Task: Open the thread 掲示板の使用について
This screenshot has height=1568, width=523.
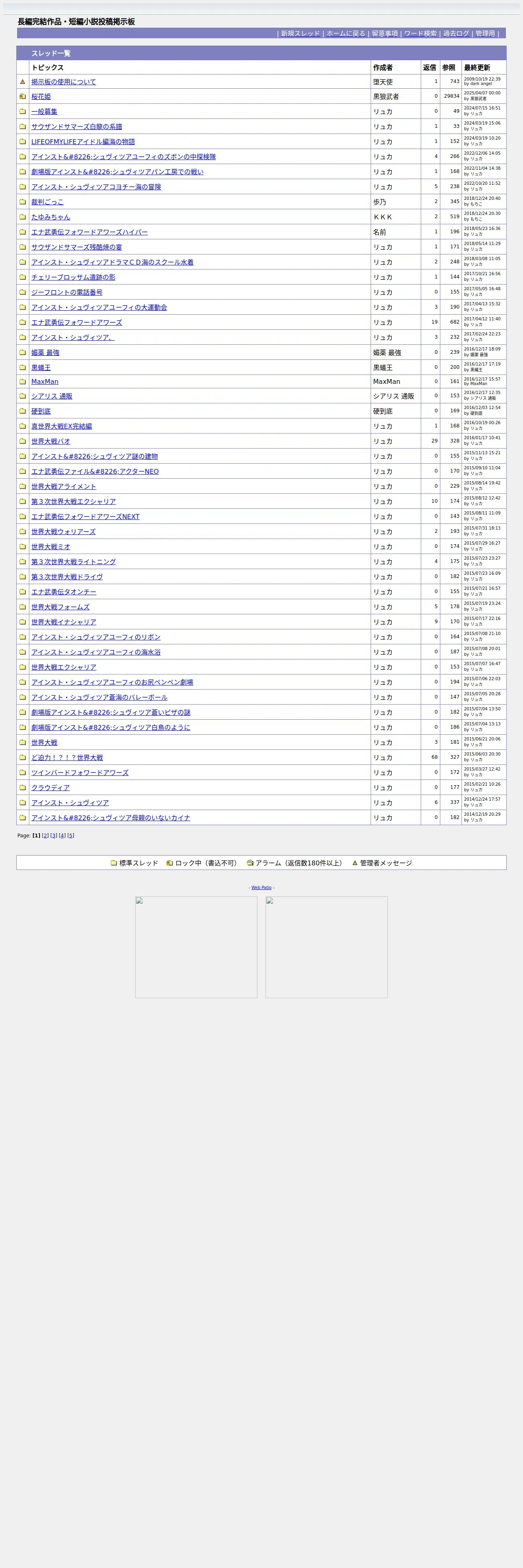Action: [63, 81]
